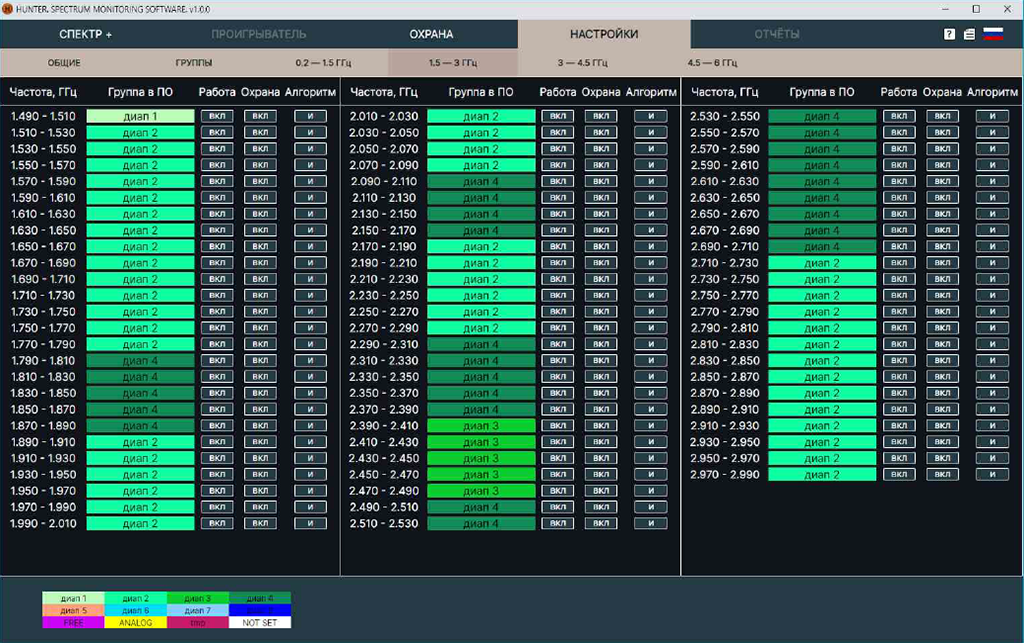Open the ОТЧЁТЫ tab
This screenshot has height=643, width=1024.
[776, 34]
